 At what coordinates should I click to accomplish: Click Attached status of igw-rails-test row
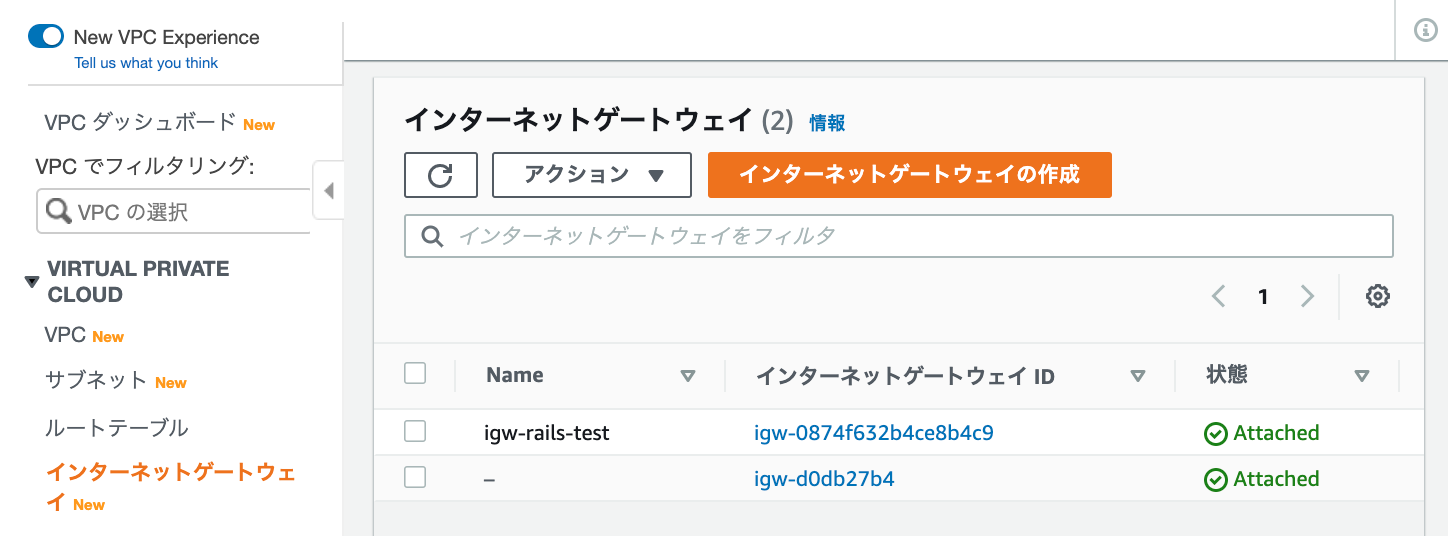(x=1262, y=433)
